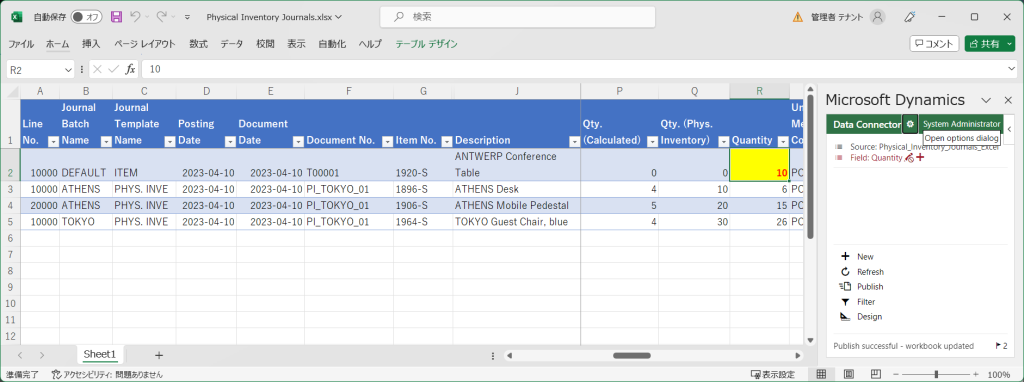Screen dimensions: 1024x382
Task: Click the red plus next to Field: Quantity
Action: coord(920,158)
